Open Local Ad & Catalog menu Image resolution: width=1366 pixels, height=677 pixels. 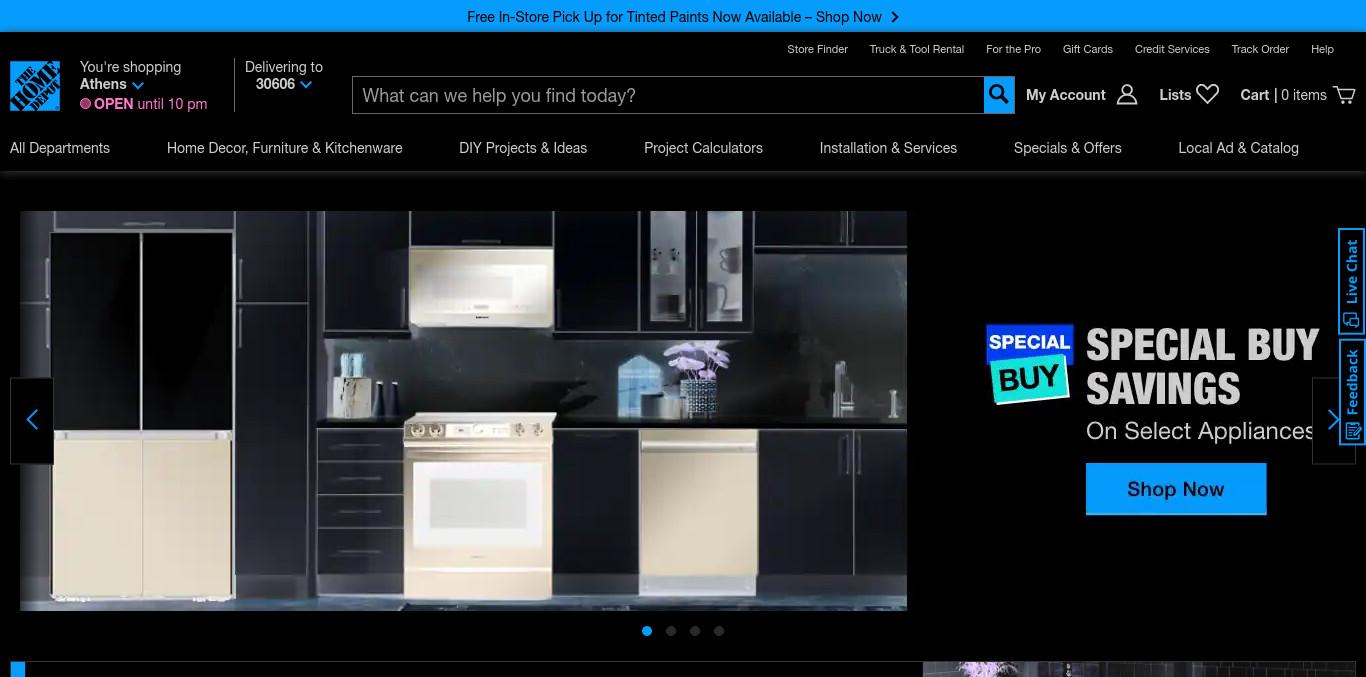(1239, 148)
